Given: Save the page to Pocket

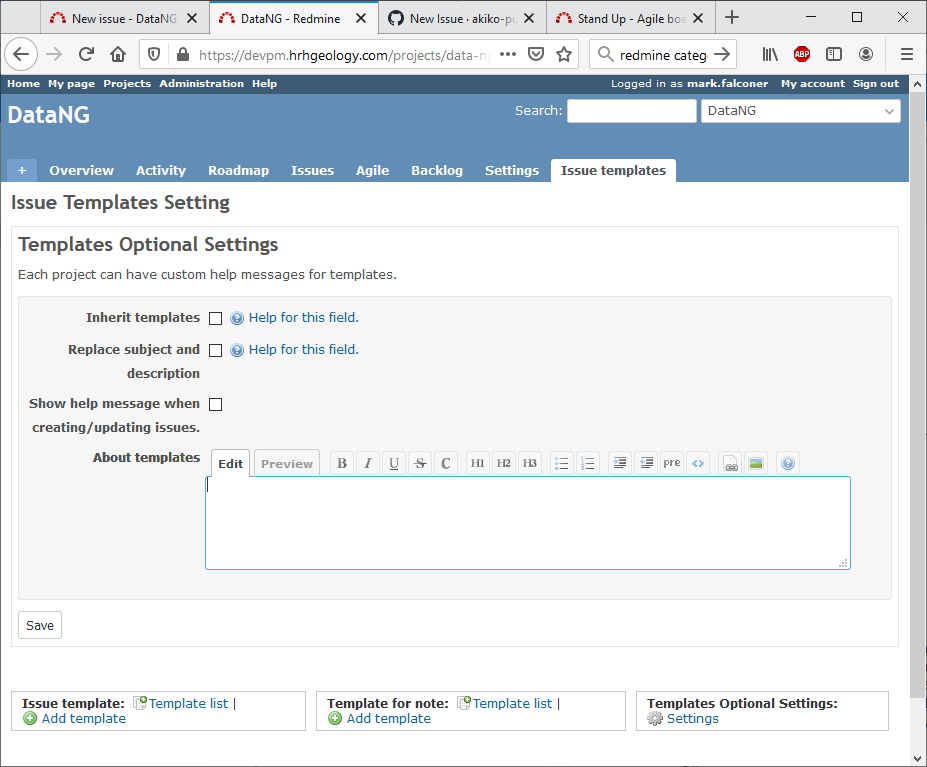Looking at the screenshot, I should 536,54.
